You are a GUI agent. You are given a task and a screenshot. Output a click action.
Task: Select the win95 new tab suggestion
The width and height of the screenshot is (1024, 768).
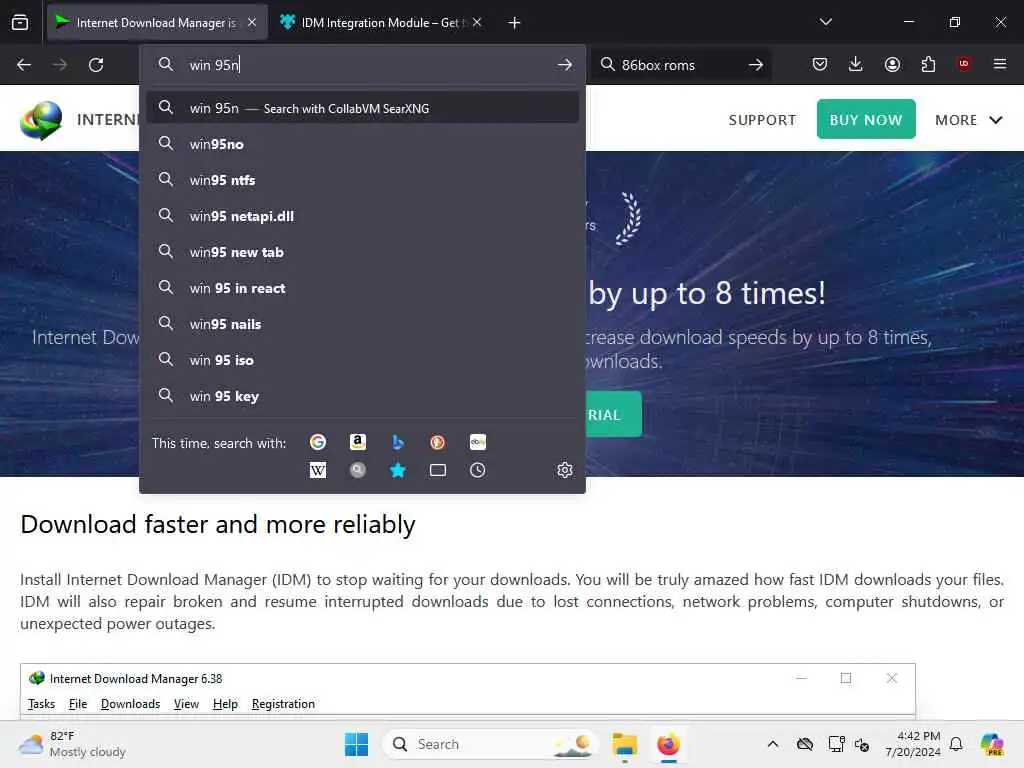tap(362, 252)
